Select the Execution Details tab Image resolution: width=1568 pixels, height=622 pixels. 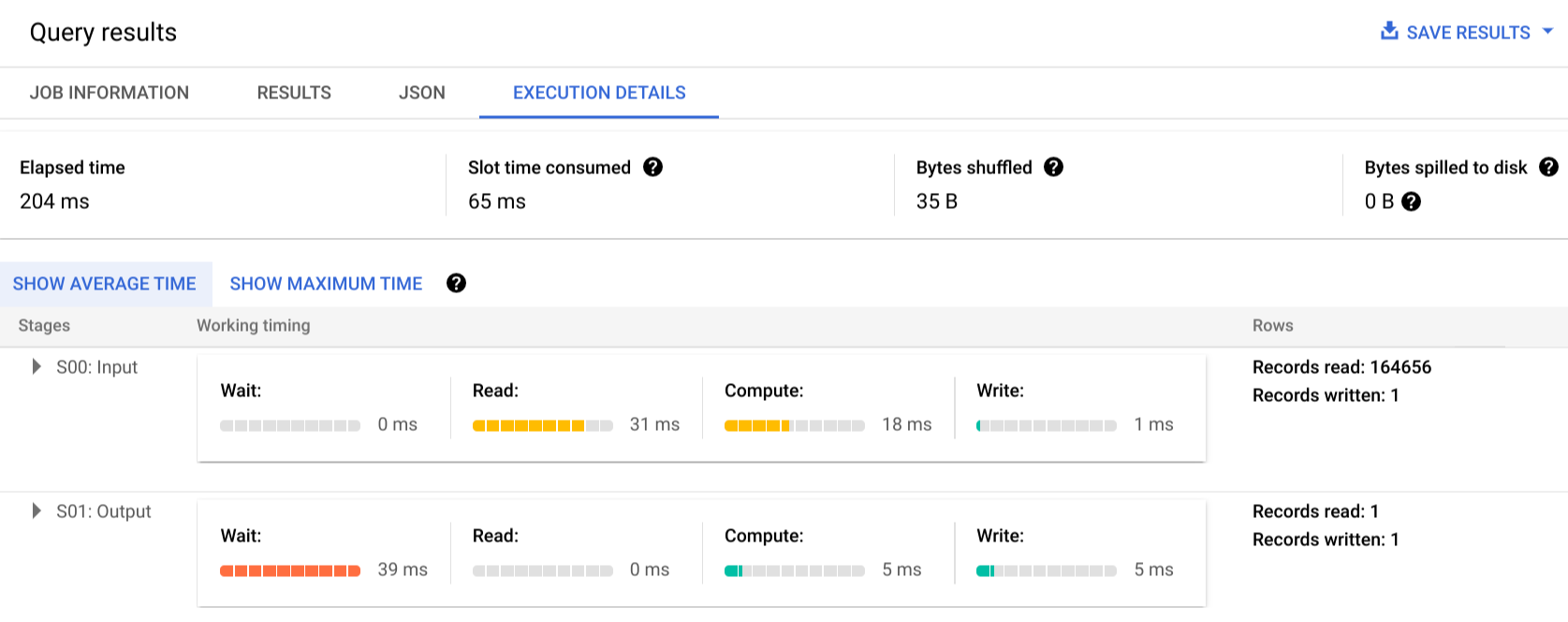click(x=599, y=93)
